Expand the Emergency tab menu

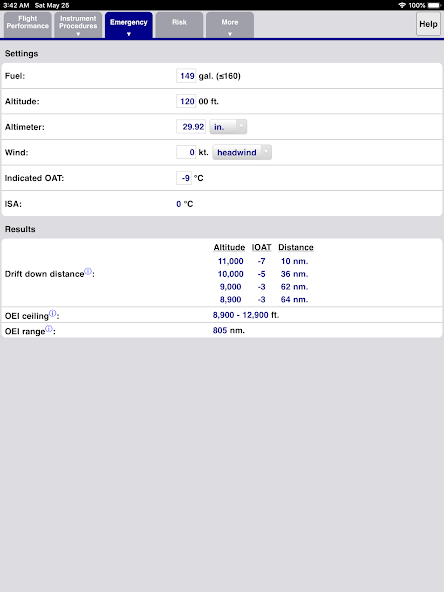coord(129,25)
